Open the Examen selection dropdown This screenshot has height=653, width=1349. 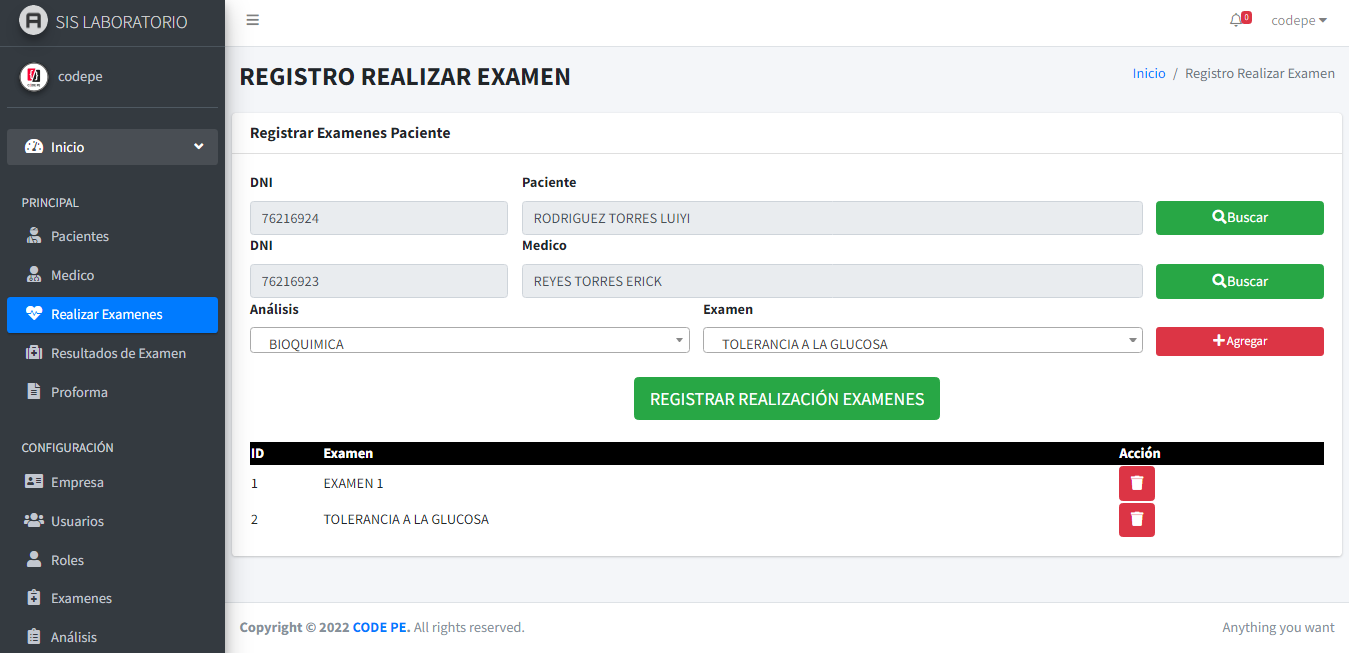[923, 340]
